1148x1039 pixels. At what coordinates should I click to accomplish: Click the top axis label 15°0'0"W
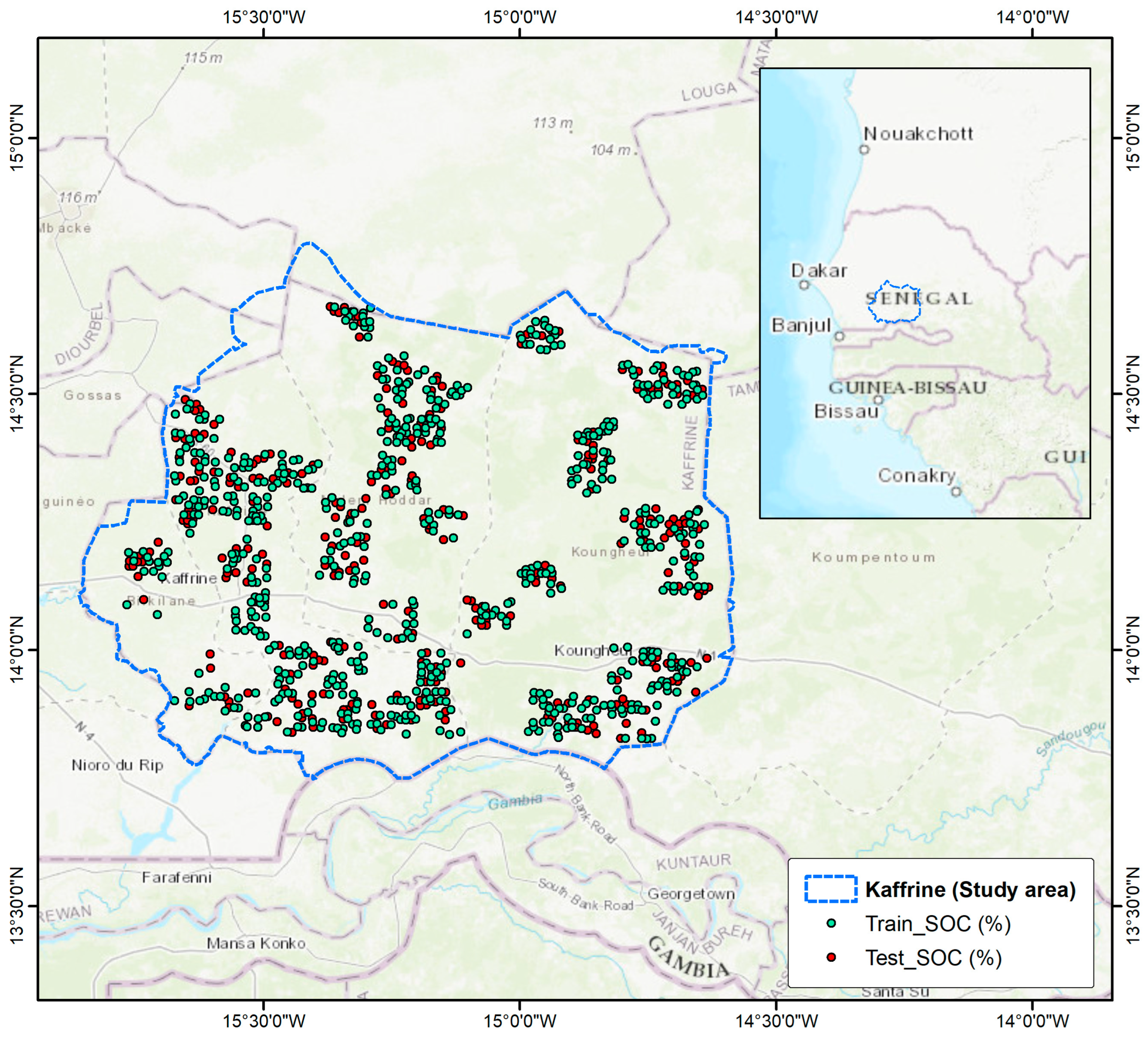click(520, 17)
